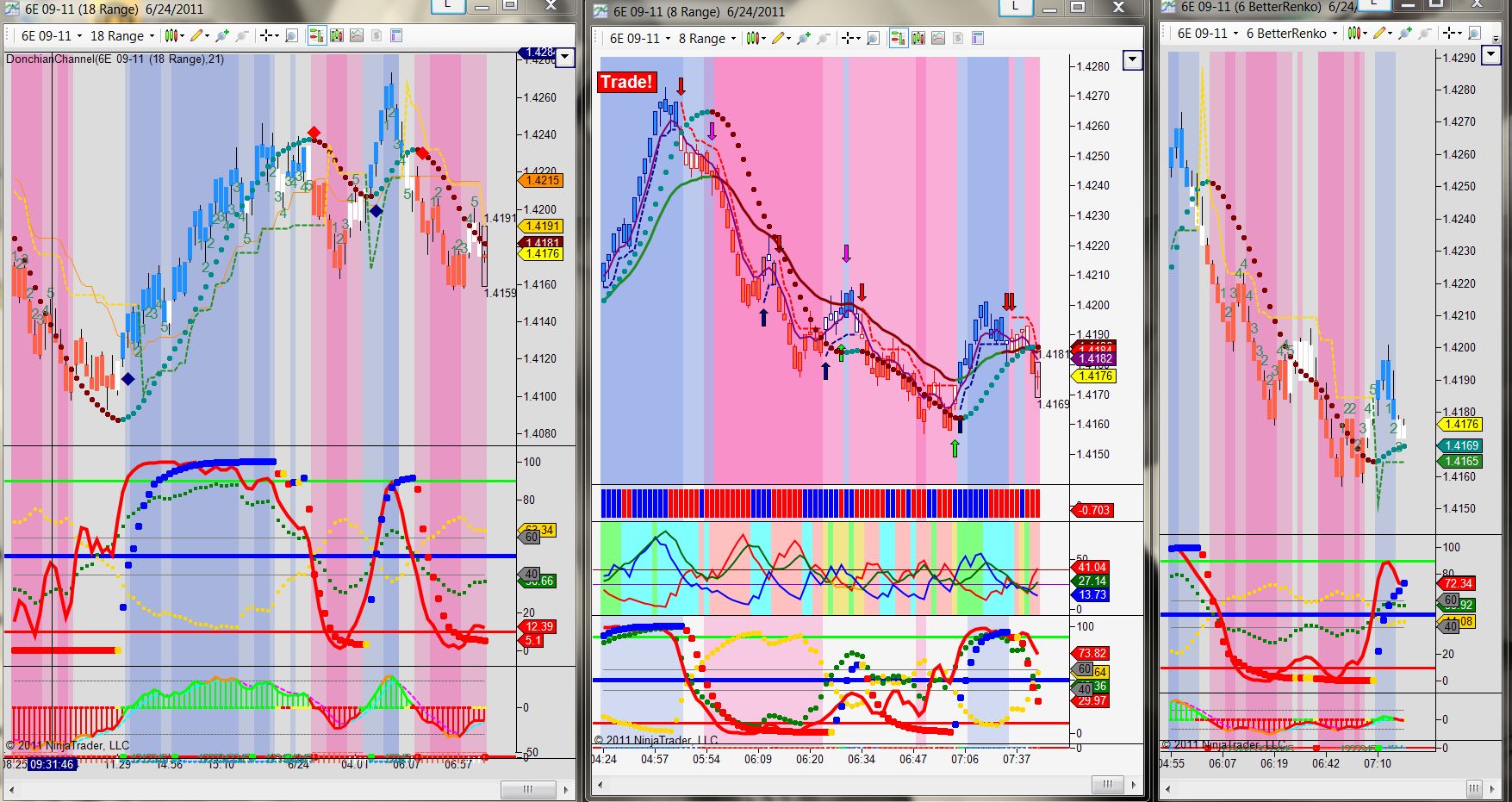Click the red -0.703 value marker
The width and height of the screenshot is (1512, 802).
[x=1092, y=510]
